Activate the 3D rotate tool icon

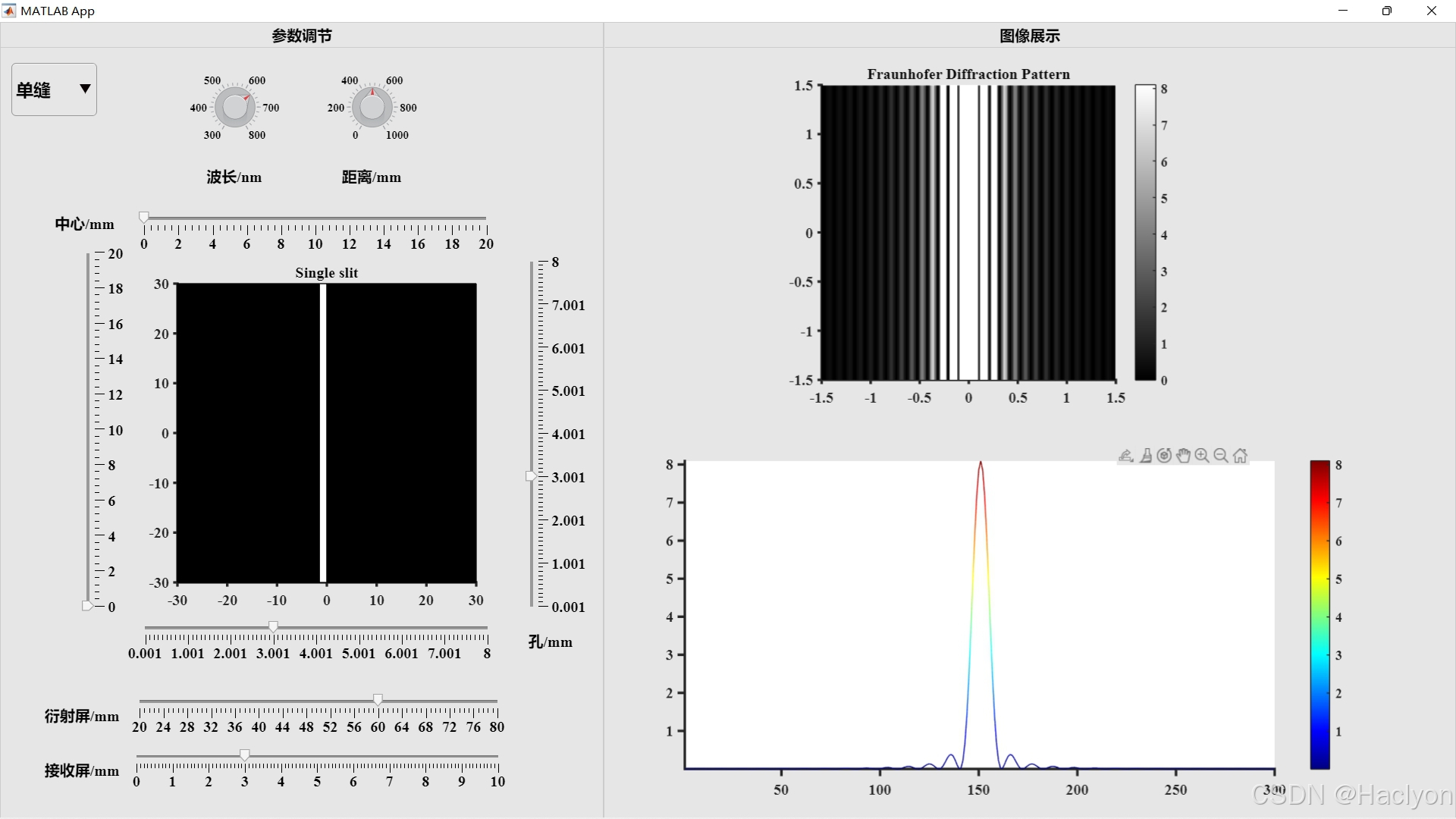[1164, 456]
